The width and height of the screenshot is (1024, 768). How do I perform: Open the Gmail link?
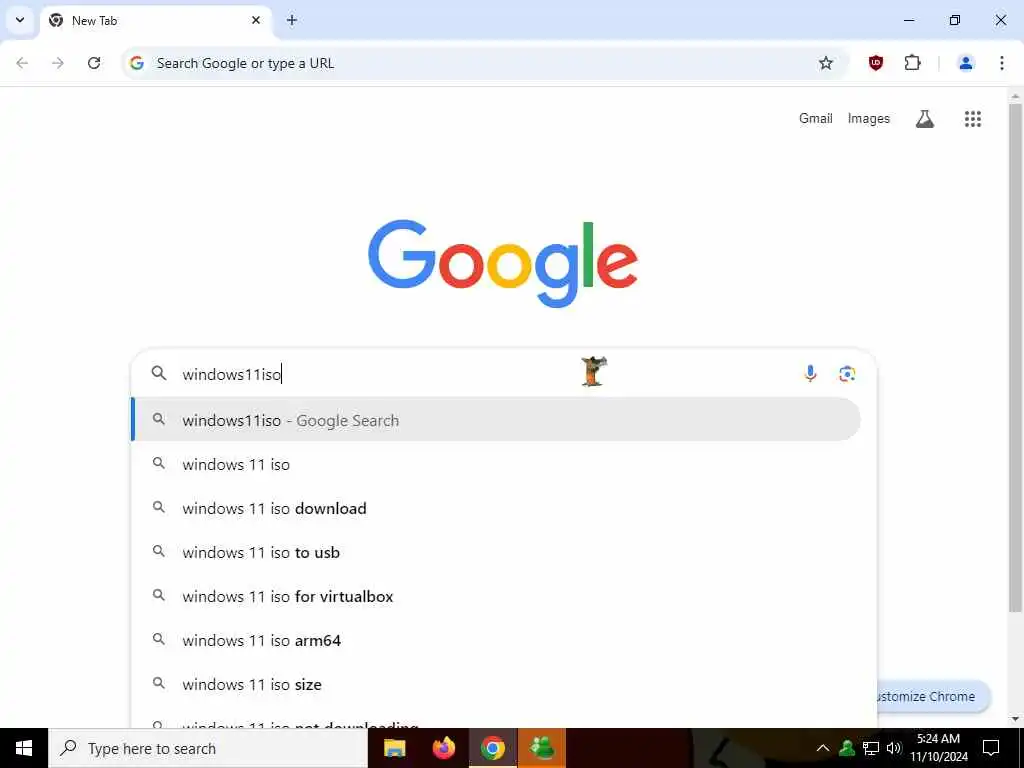pyautogui.click(x=816, y=119)
